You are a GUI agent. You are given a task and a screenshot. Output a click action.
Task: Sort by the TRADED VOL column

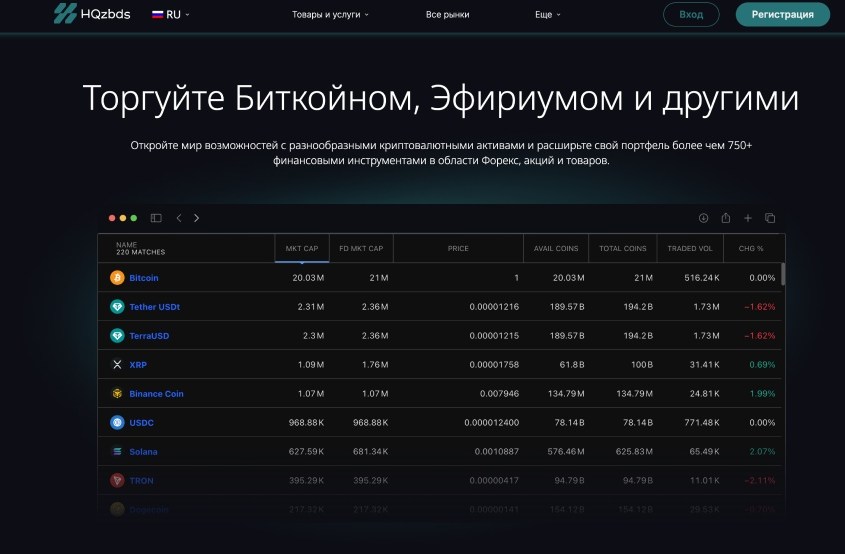click(x=690, y=248)
